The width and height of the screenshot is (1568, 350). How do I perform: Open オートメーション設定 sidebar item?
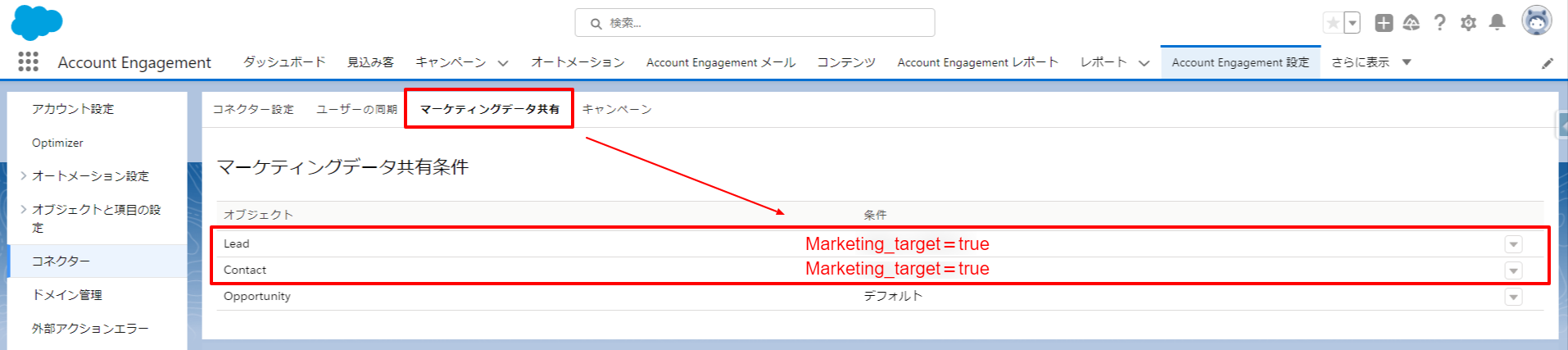90,176
